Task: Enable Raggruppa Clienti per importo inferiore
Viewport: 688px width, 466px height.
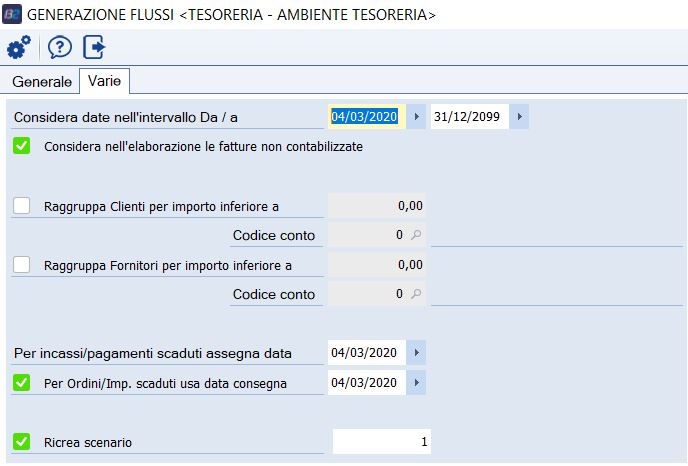Action: [22, 206]
